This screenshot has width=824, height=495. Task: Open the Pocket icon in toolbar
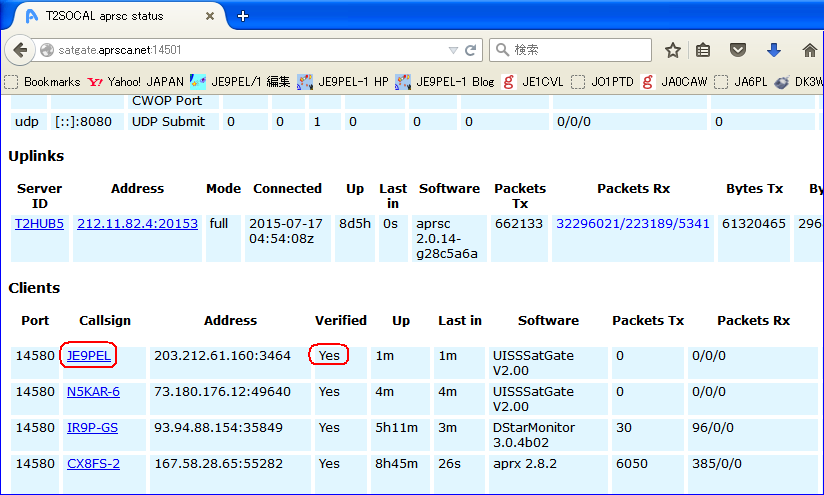pyautogui.click(x=738, y=50)
